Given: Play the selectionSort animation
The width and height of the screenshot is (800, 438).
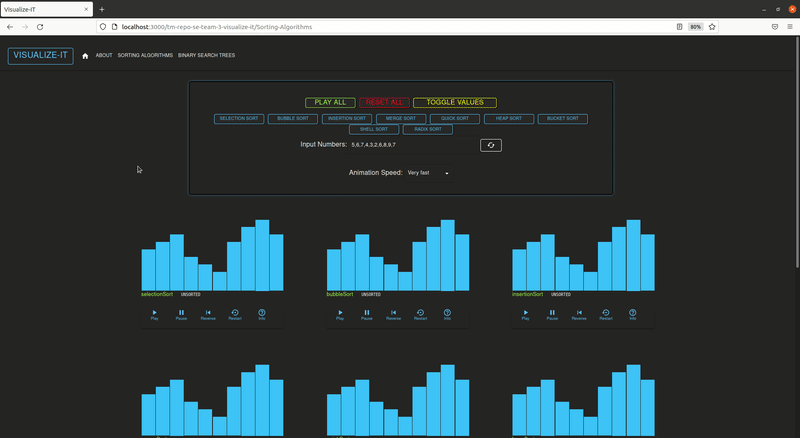Looking at the screenshot, I should pyautogui.click(x=155, y=314).
